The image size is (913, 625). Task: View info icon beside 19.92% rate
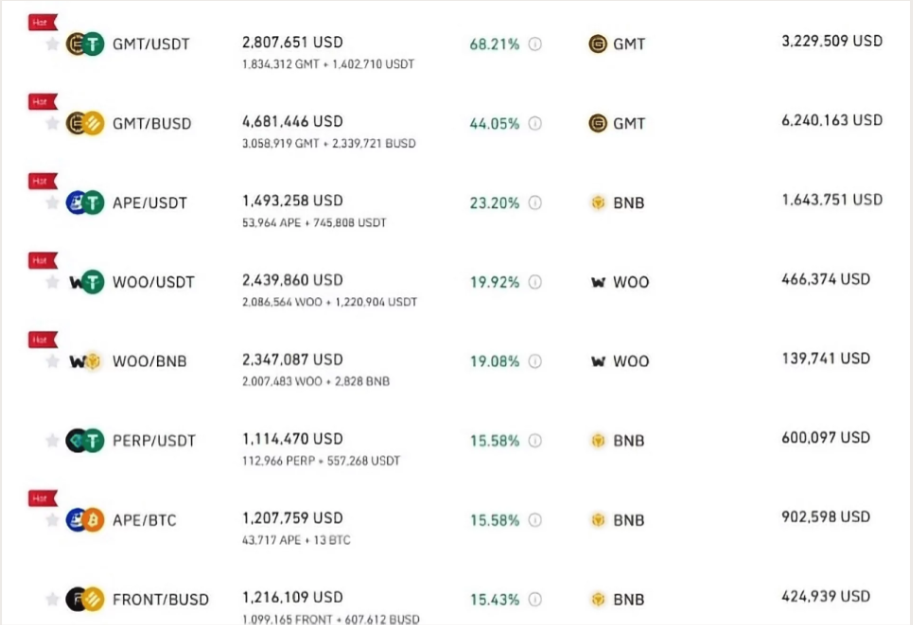click(x=535, y=283)
